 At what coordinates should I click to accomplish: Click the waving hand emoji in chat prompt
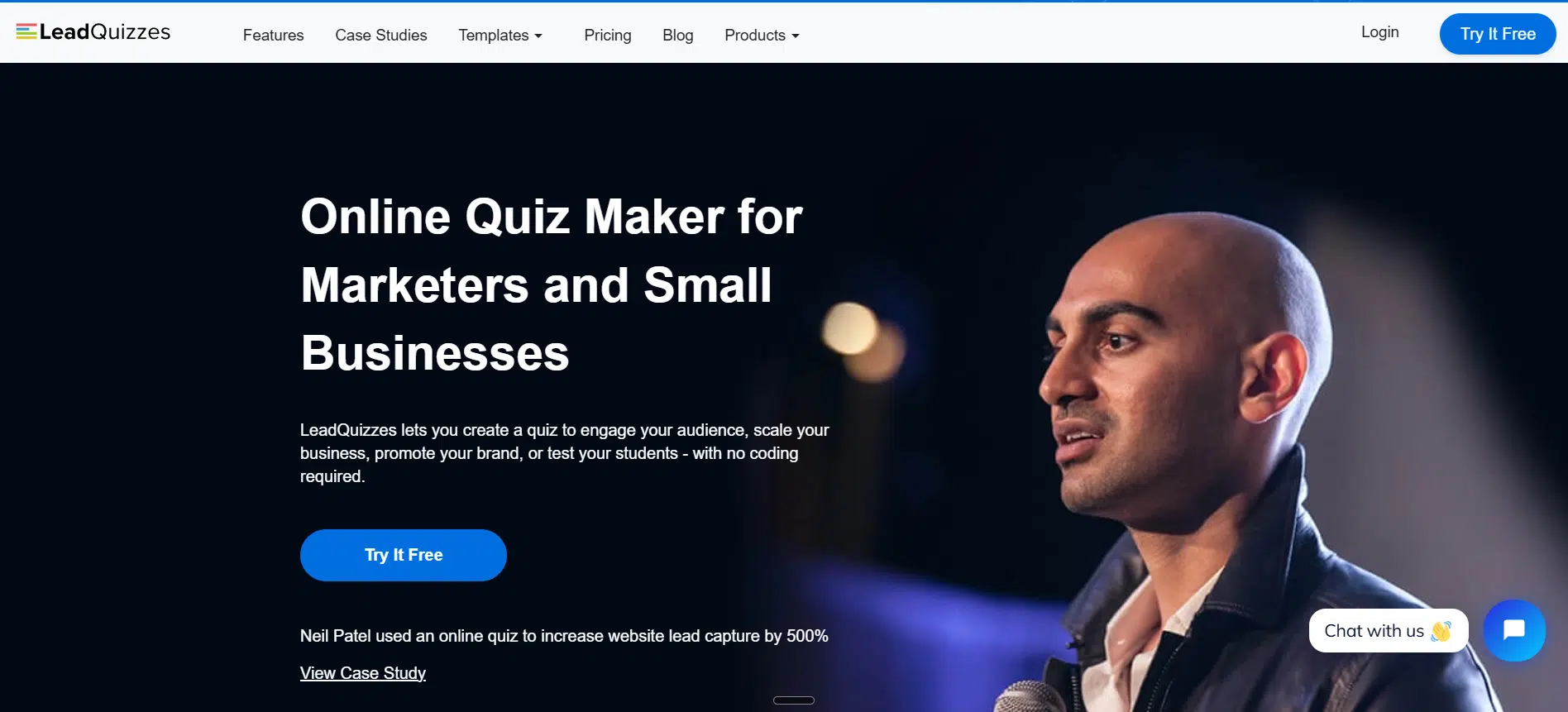pyautogui.click(x=1441, y=631)
